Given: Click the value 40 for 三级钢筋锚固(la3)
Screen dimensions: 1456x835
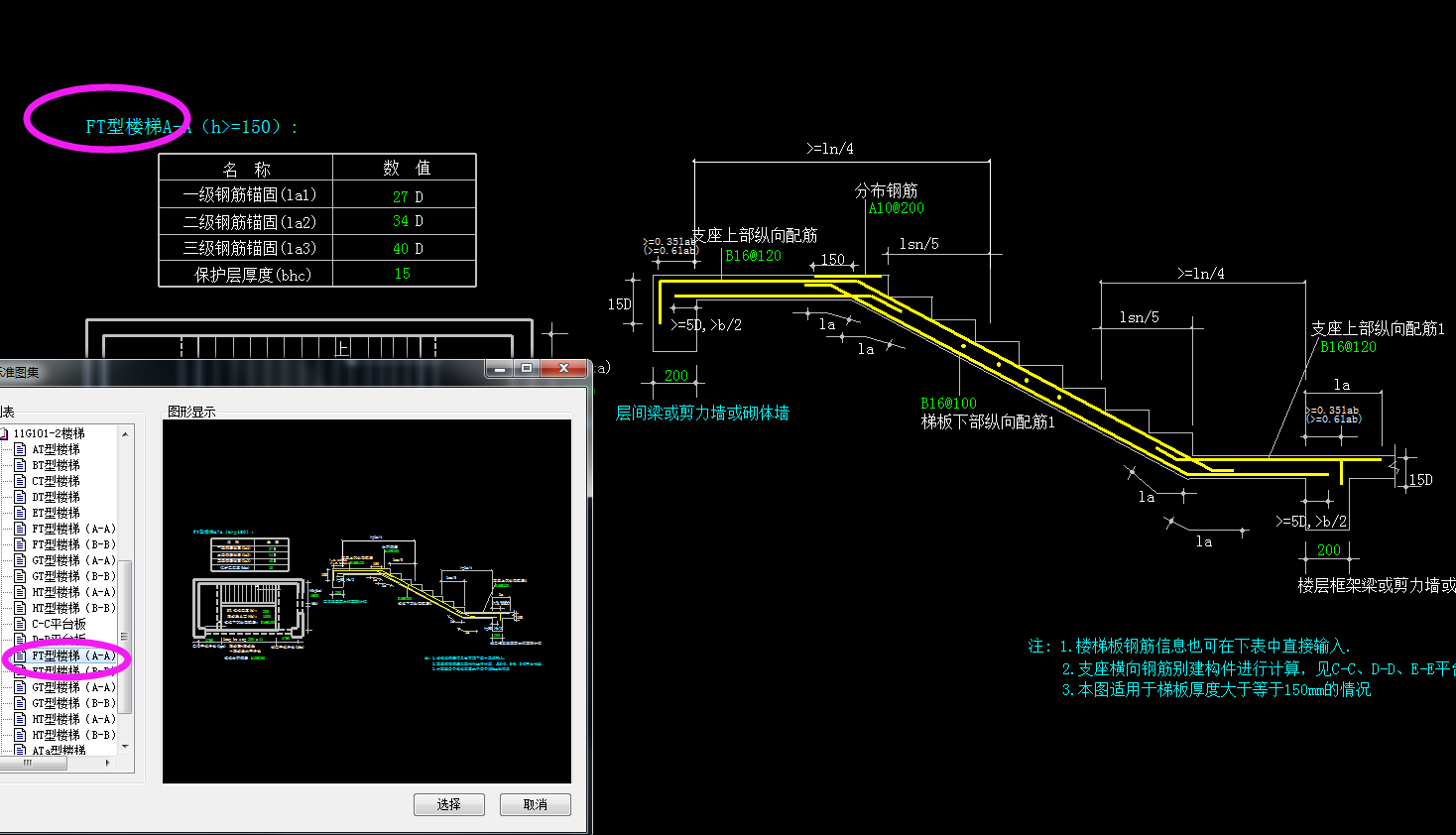Looking at the screenshot, I should point(401,248).
